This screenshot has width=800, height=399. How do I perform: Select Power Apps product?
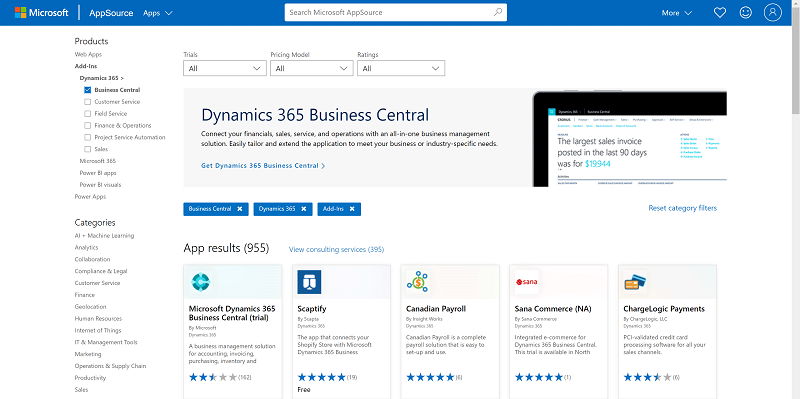(x=90, y=196)
